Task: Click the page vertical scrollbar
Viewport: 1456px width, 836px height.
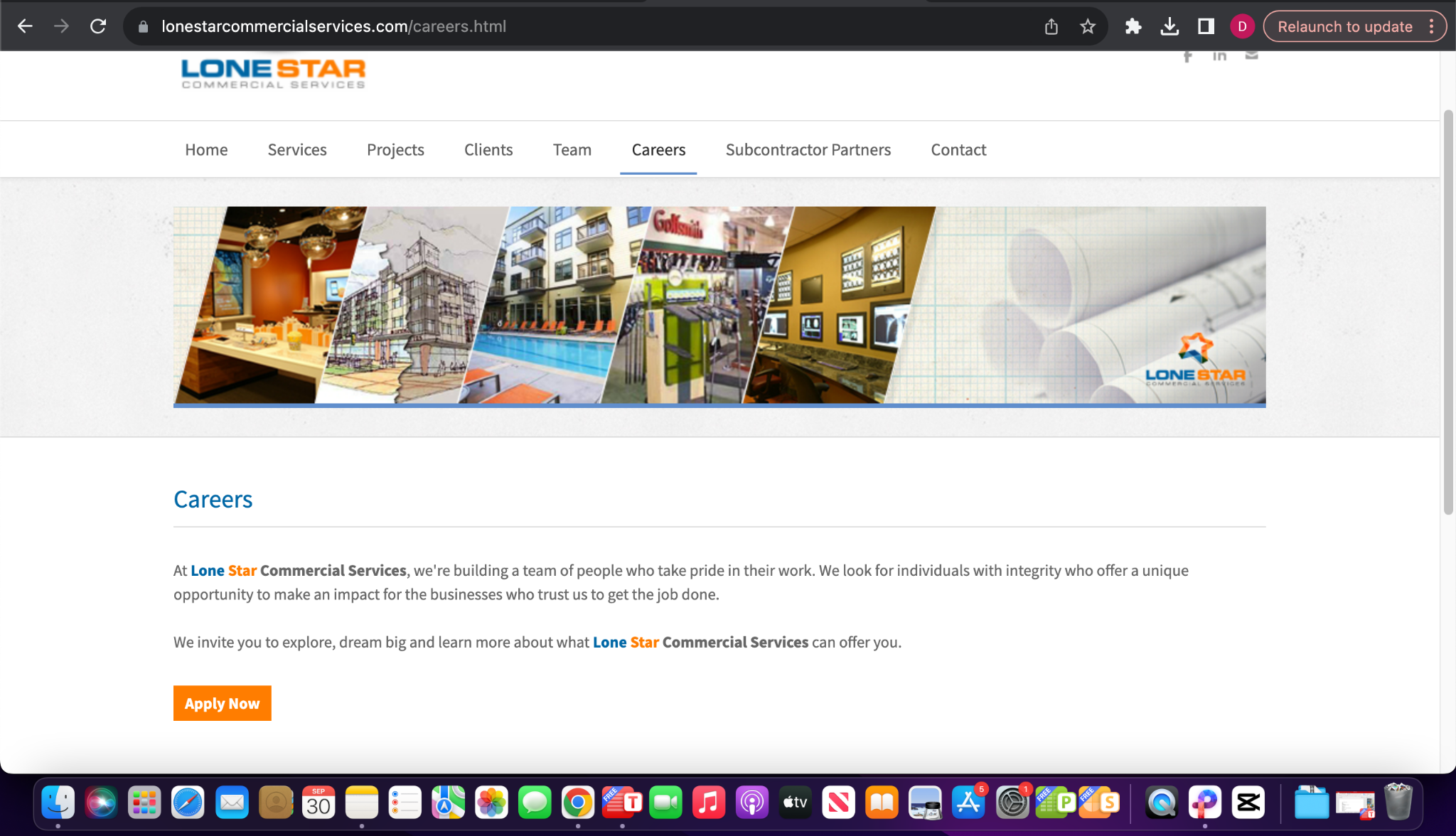Action: pyautogui.click(x=1448, y=313)
